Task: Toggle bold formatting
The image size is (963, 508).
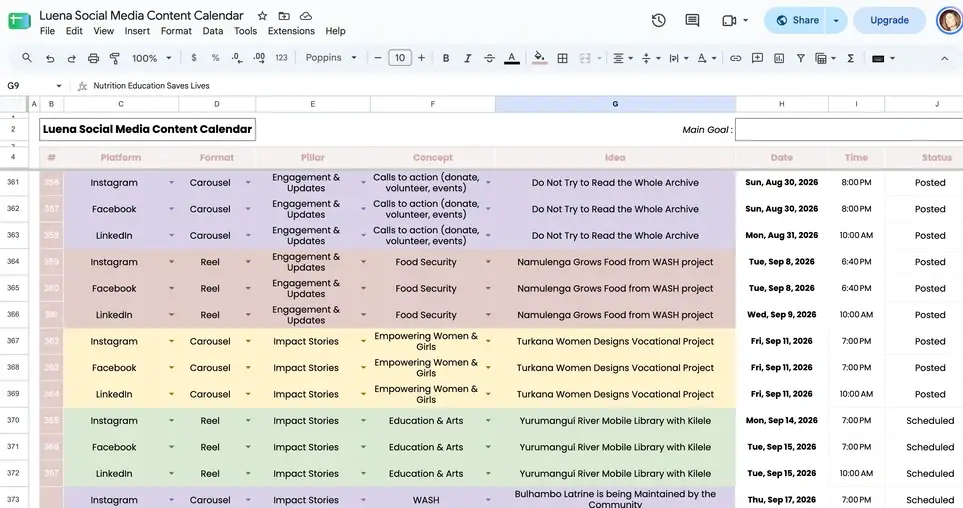Action: (446, 58)
